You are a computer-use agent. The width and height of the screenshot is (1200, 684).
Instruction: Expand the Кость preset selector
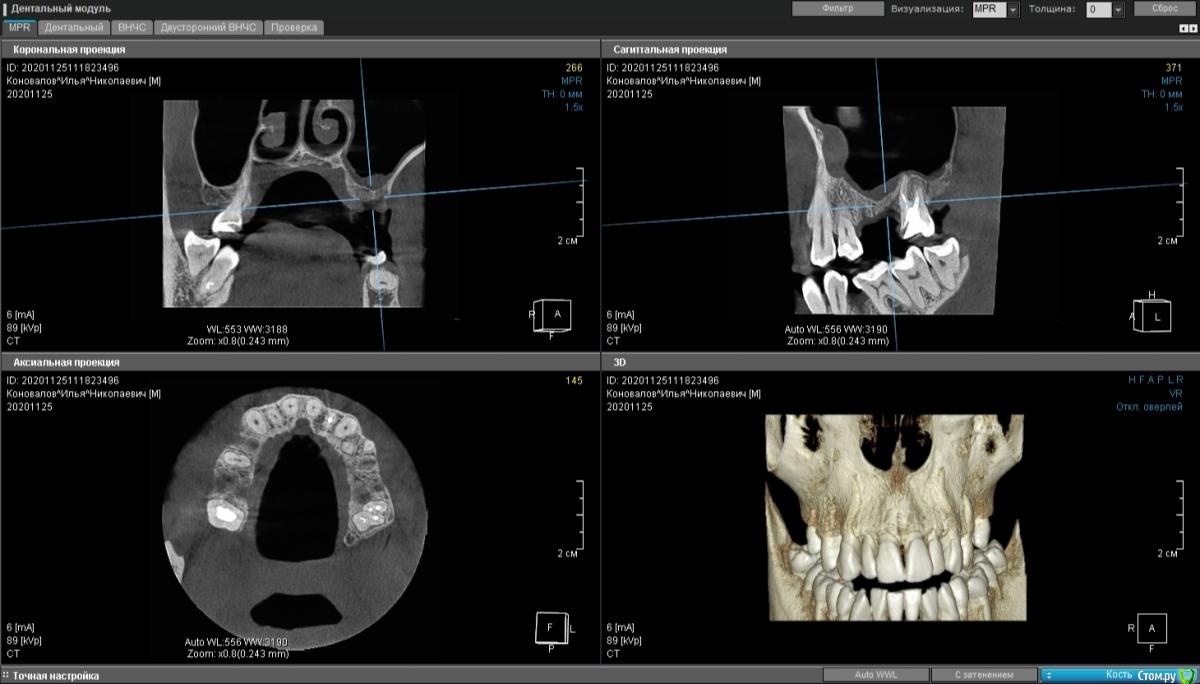click(x=1048, y=675)
